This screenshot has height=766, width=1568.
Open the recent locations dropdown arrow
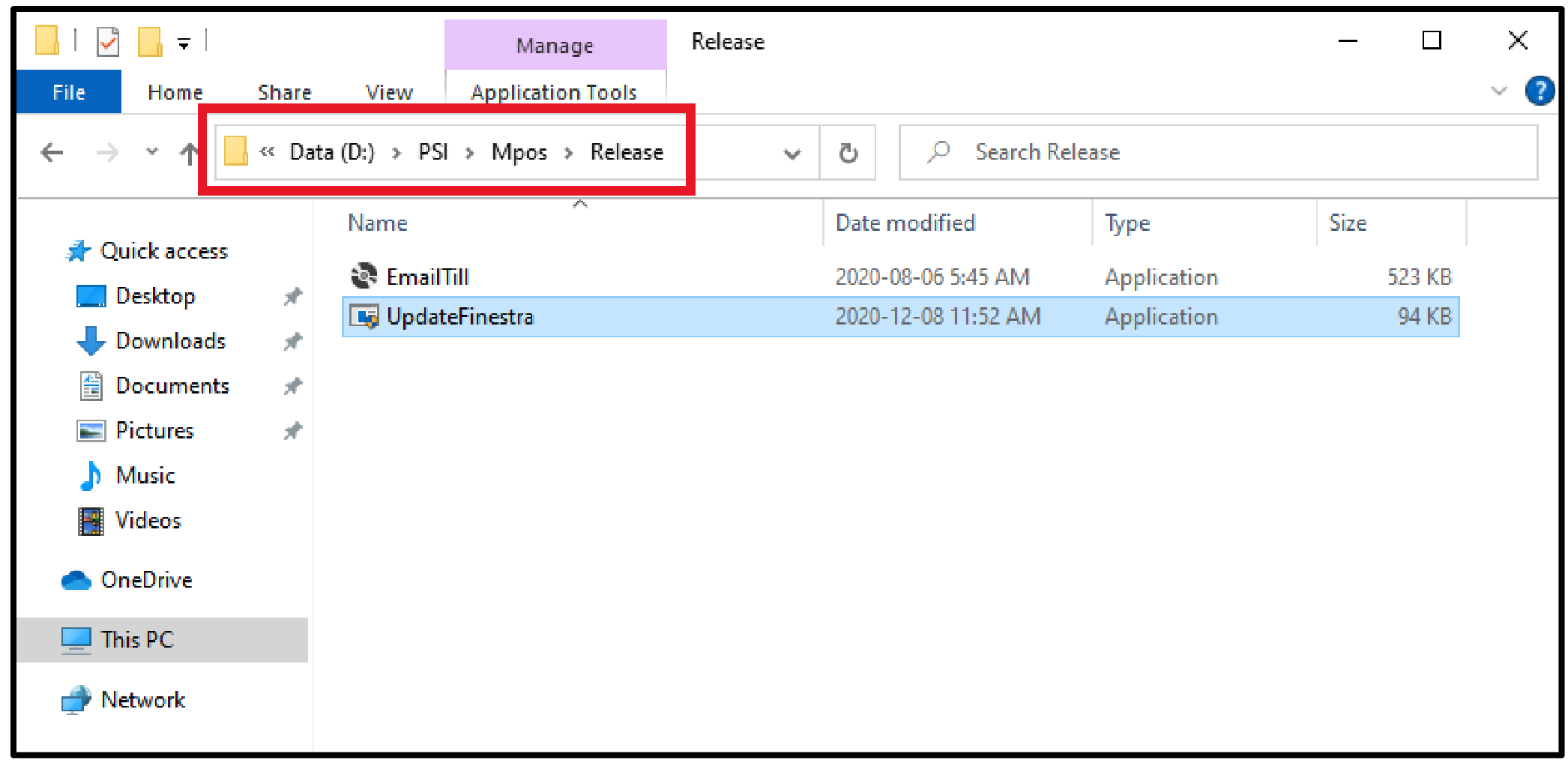coord(152,152)
